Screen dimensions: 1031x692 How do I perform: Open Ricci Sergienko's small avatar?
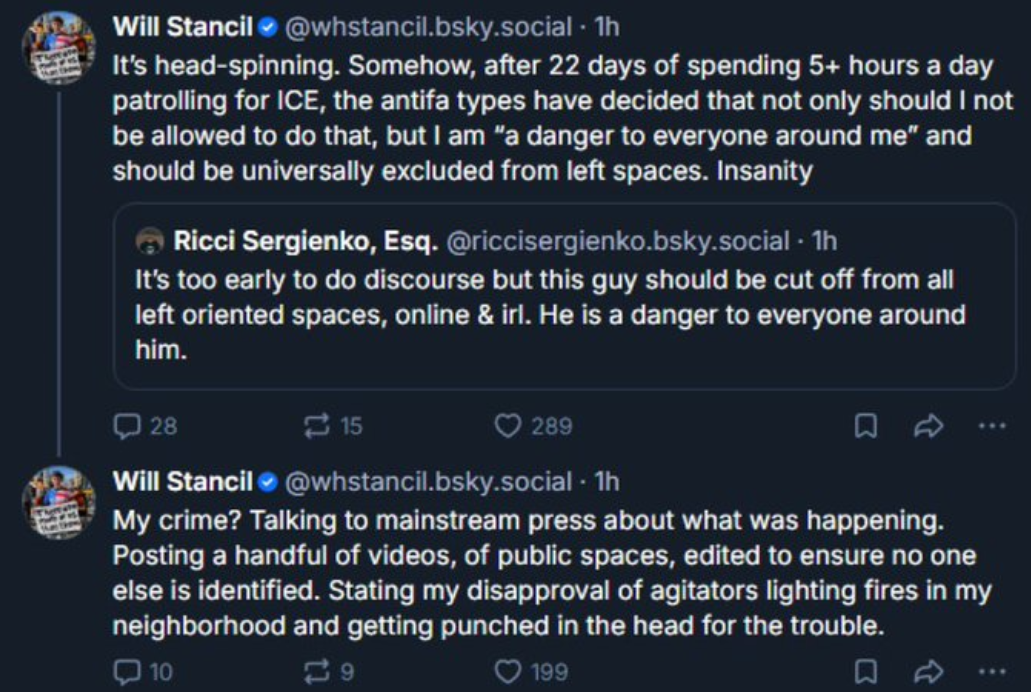[150, 241]
